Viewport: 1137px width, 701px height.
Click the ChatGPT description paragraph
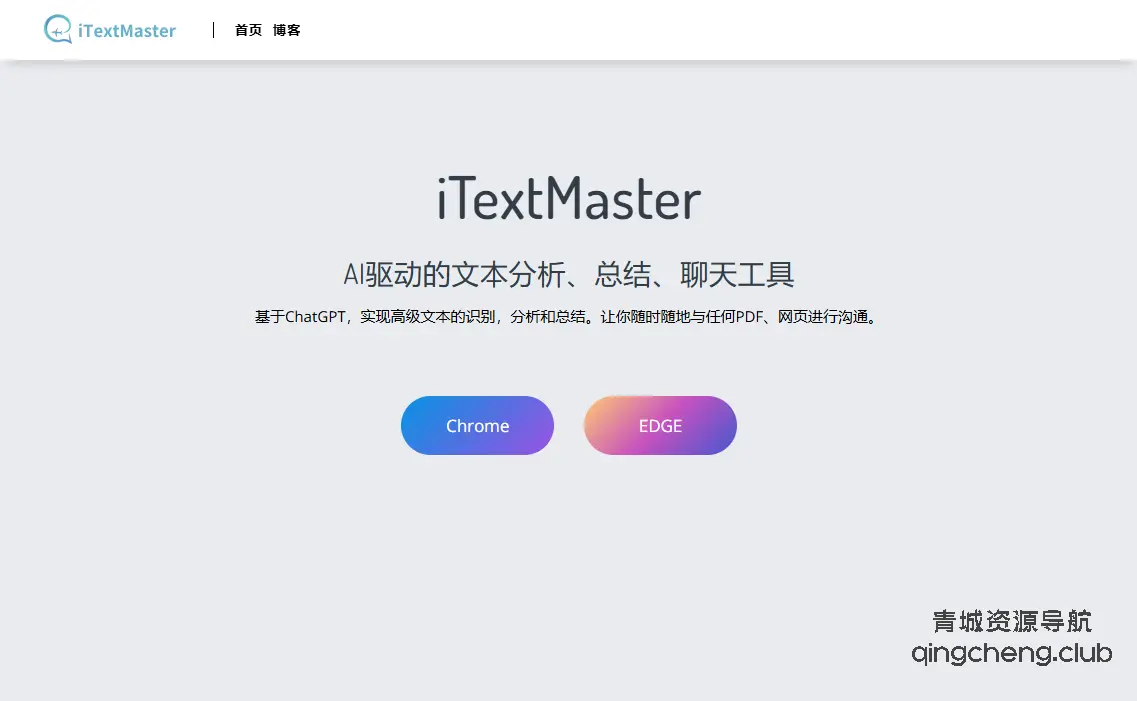(568, 316)
